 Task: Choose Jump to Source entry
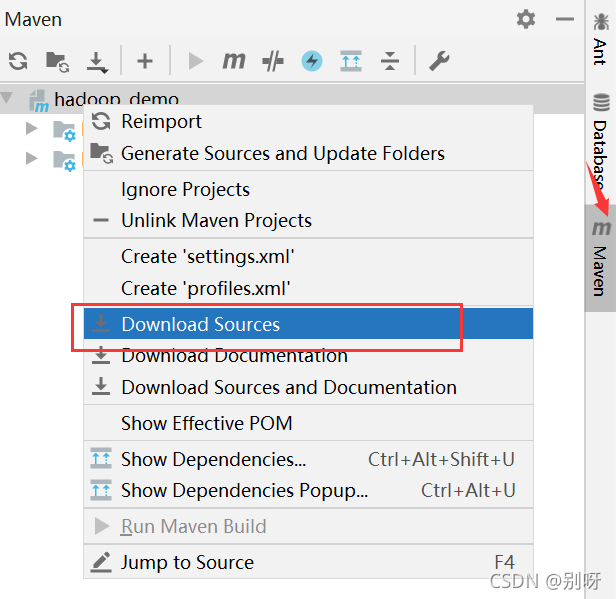click(308, 562)
